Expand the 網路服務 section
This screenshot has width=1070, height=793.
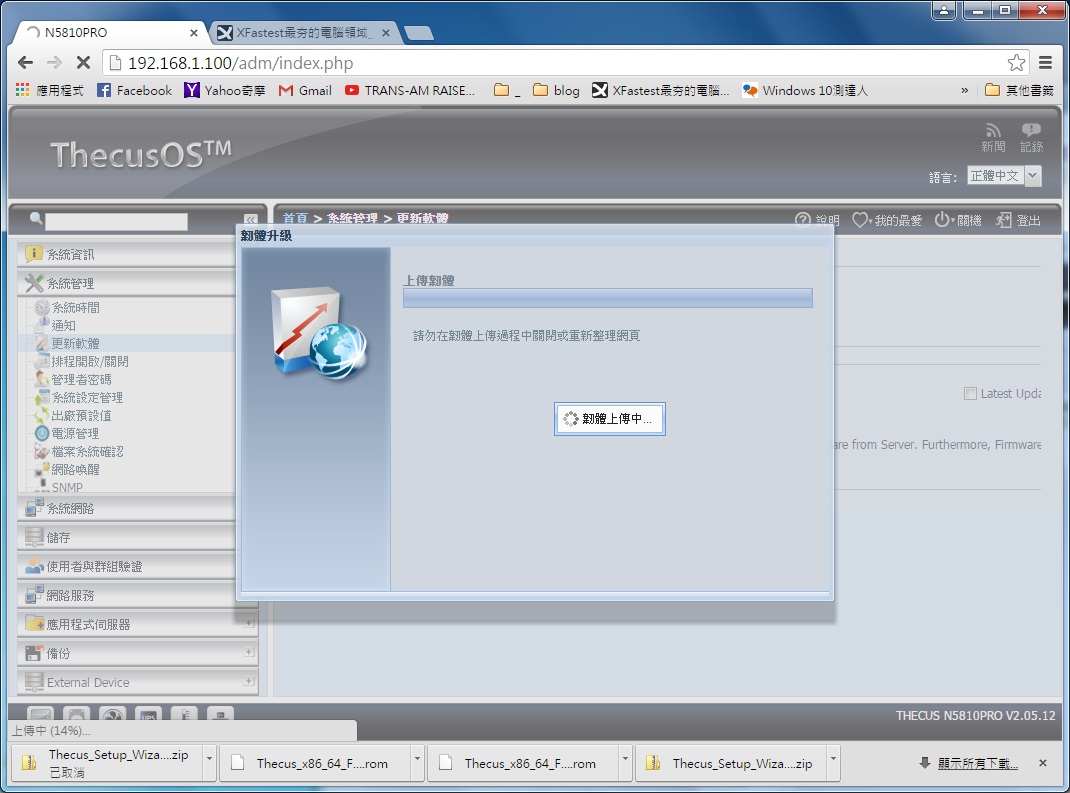pos(127,596)
